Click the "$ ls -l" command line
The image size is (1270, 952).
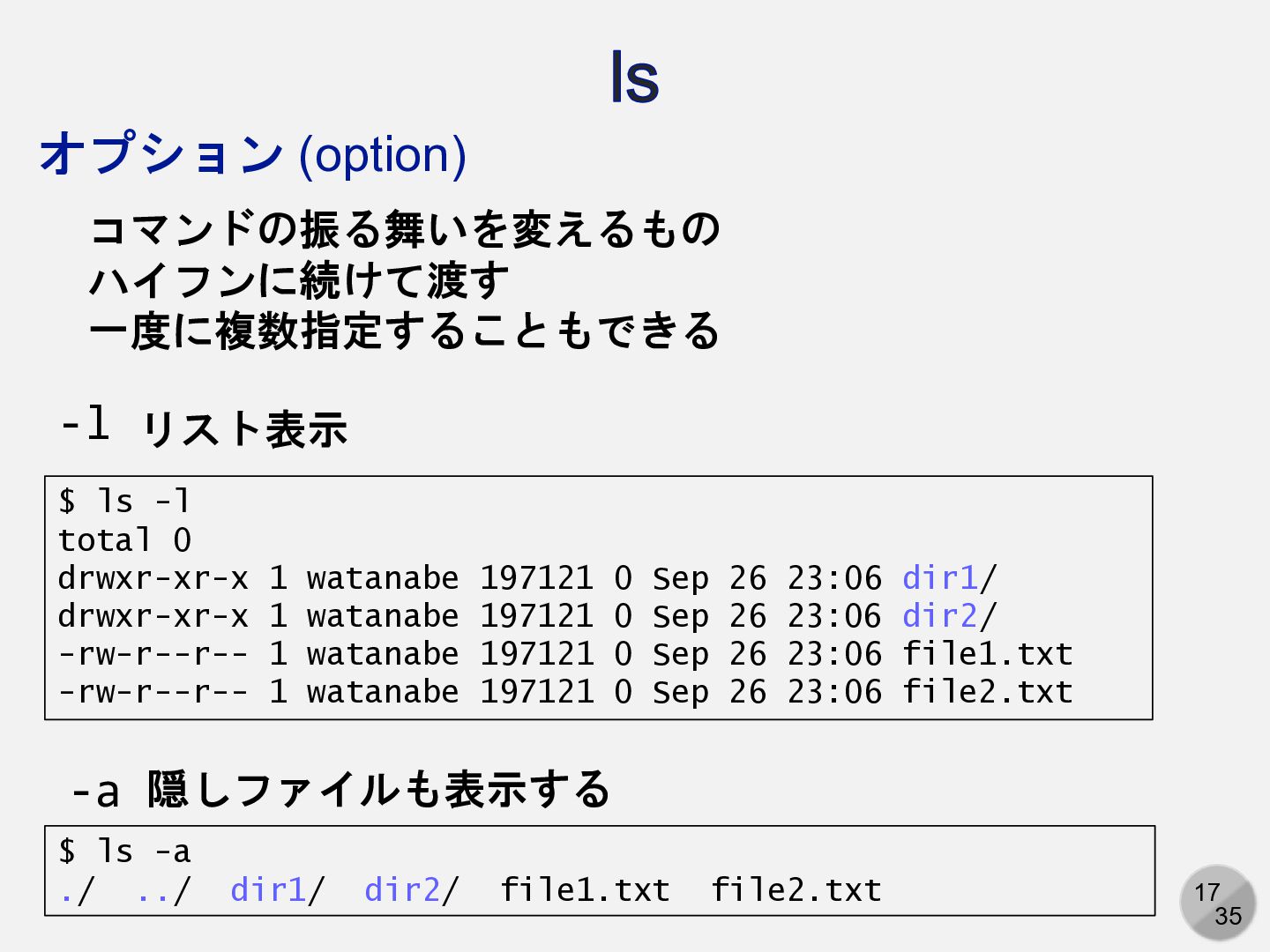pyautogui.click(x=123, y=502)
